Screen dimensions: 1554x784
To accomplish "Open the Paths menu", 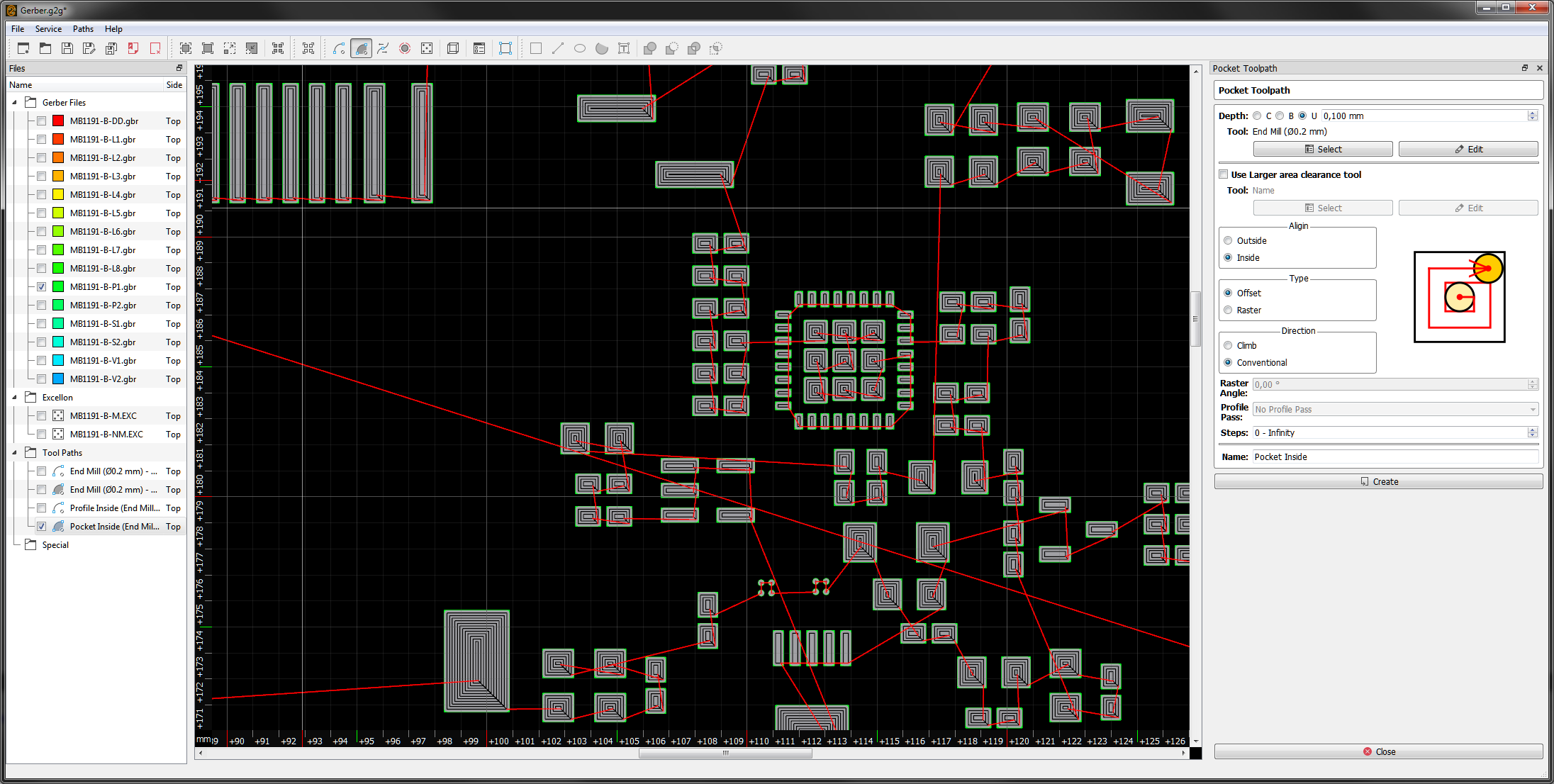I will (83, 29).
